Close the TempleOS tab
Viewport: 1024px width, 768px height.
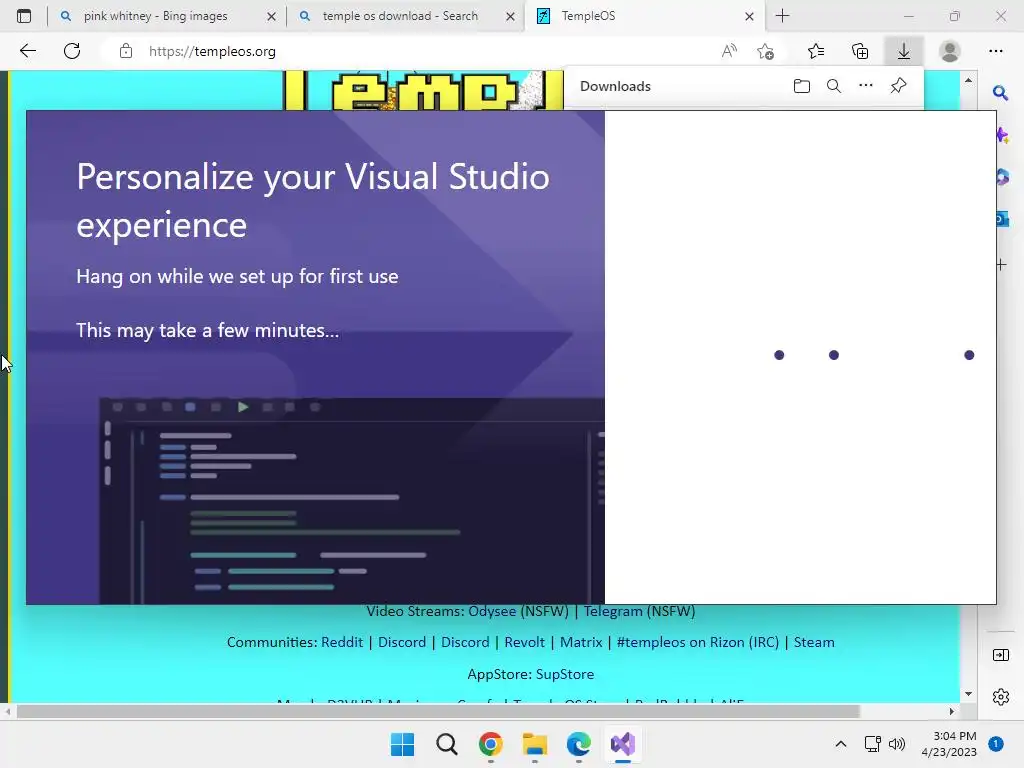pos(749,16)
